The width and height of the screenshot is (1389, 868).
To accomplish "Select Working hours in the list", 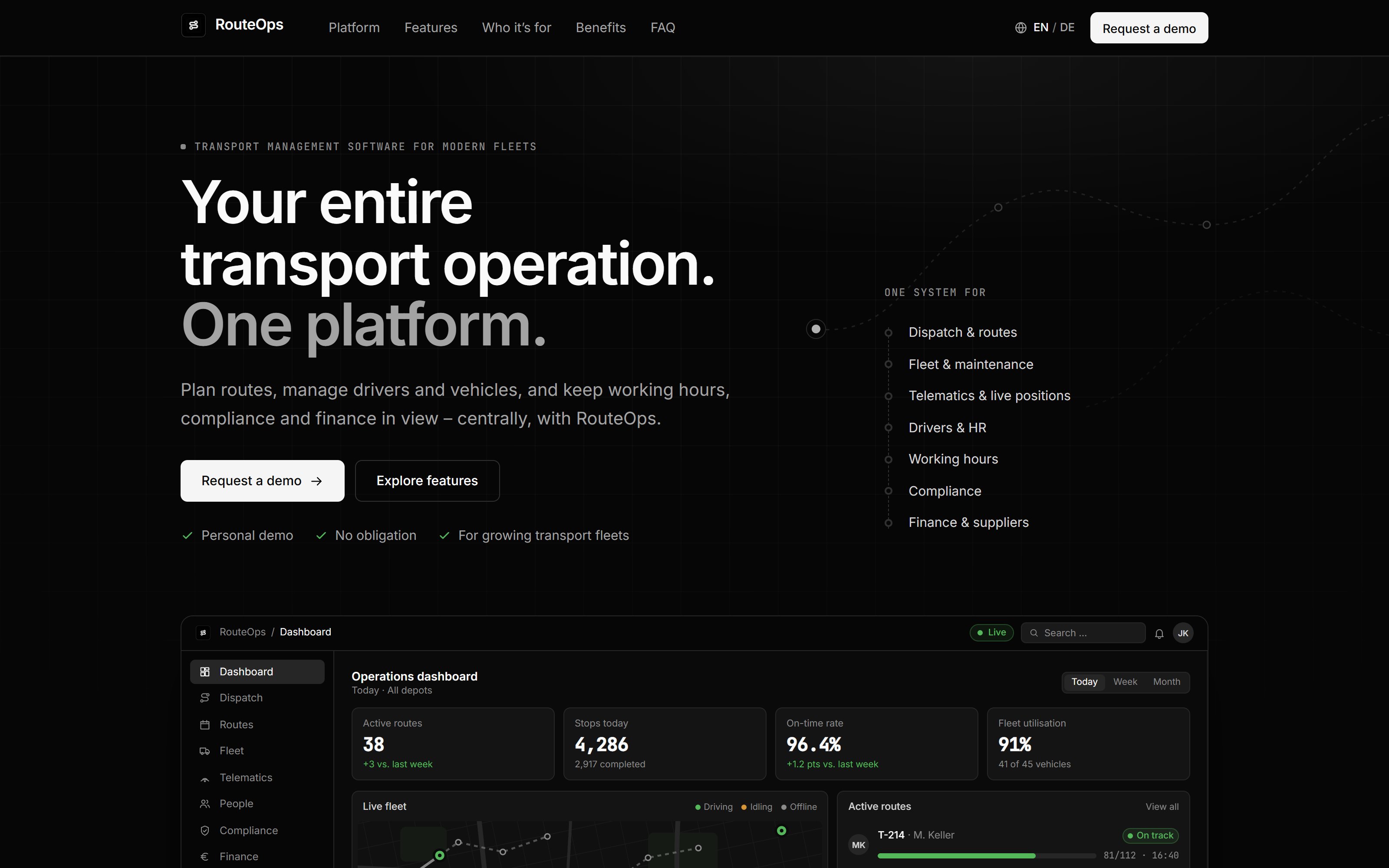I will pyautogui.click(x=953, y=459).
